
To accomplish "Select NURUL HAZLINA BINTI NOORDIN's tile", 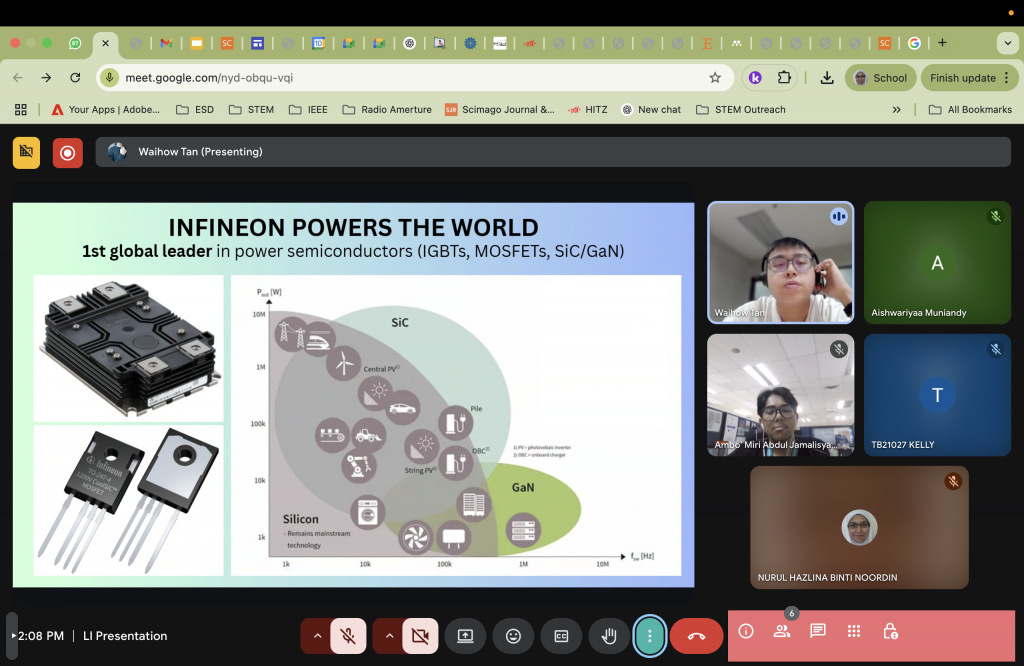I will pyautogui.click(x=859, y=528).
